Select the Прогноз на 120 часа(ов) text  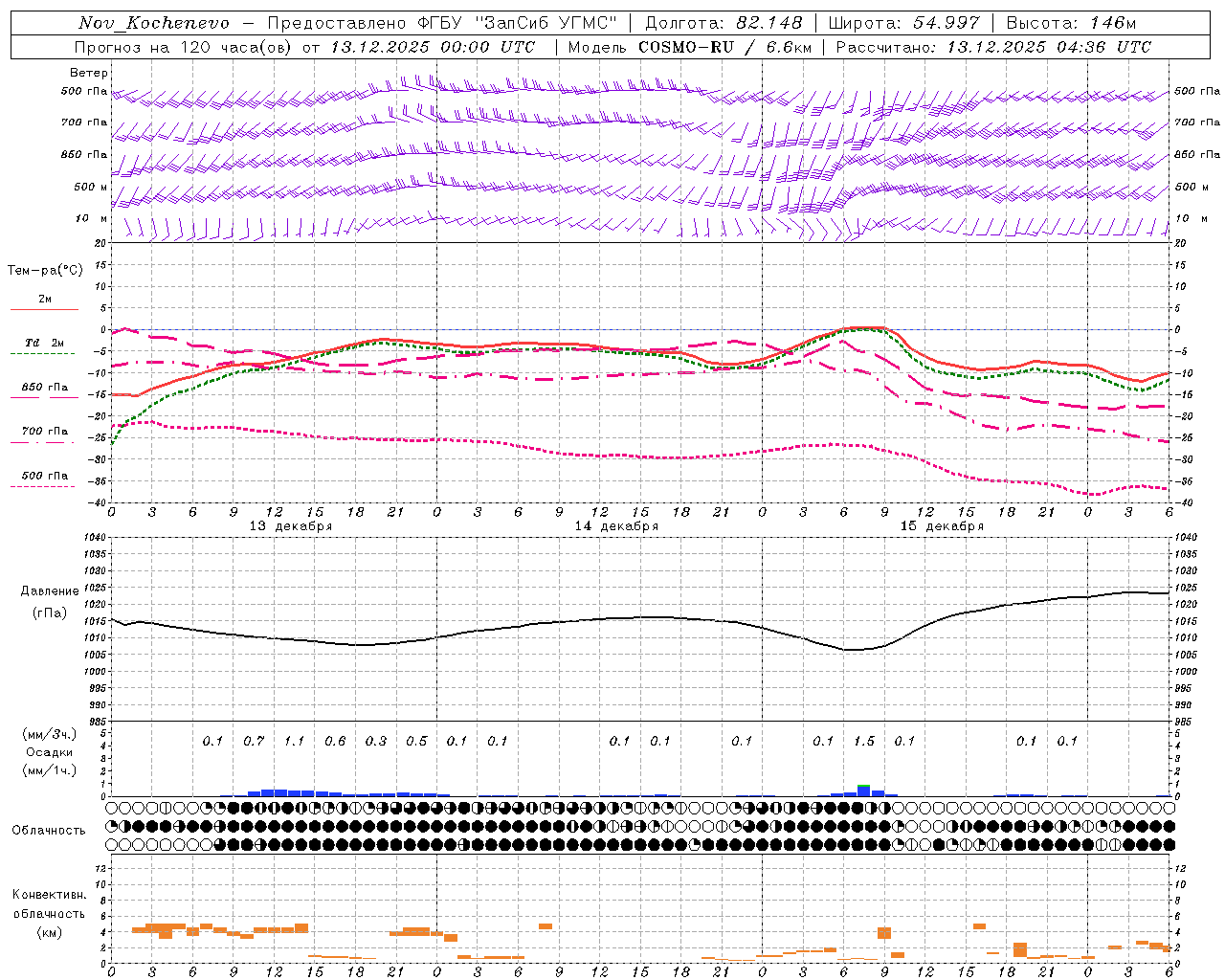[x=184, y=47]
